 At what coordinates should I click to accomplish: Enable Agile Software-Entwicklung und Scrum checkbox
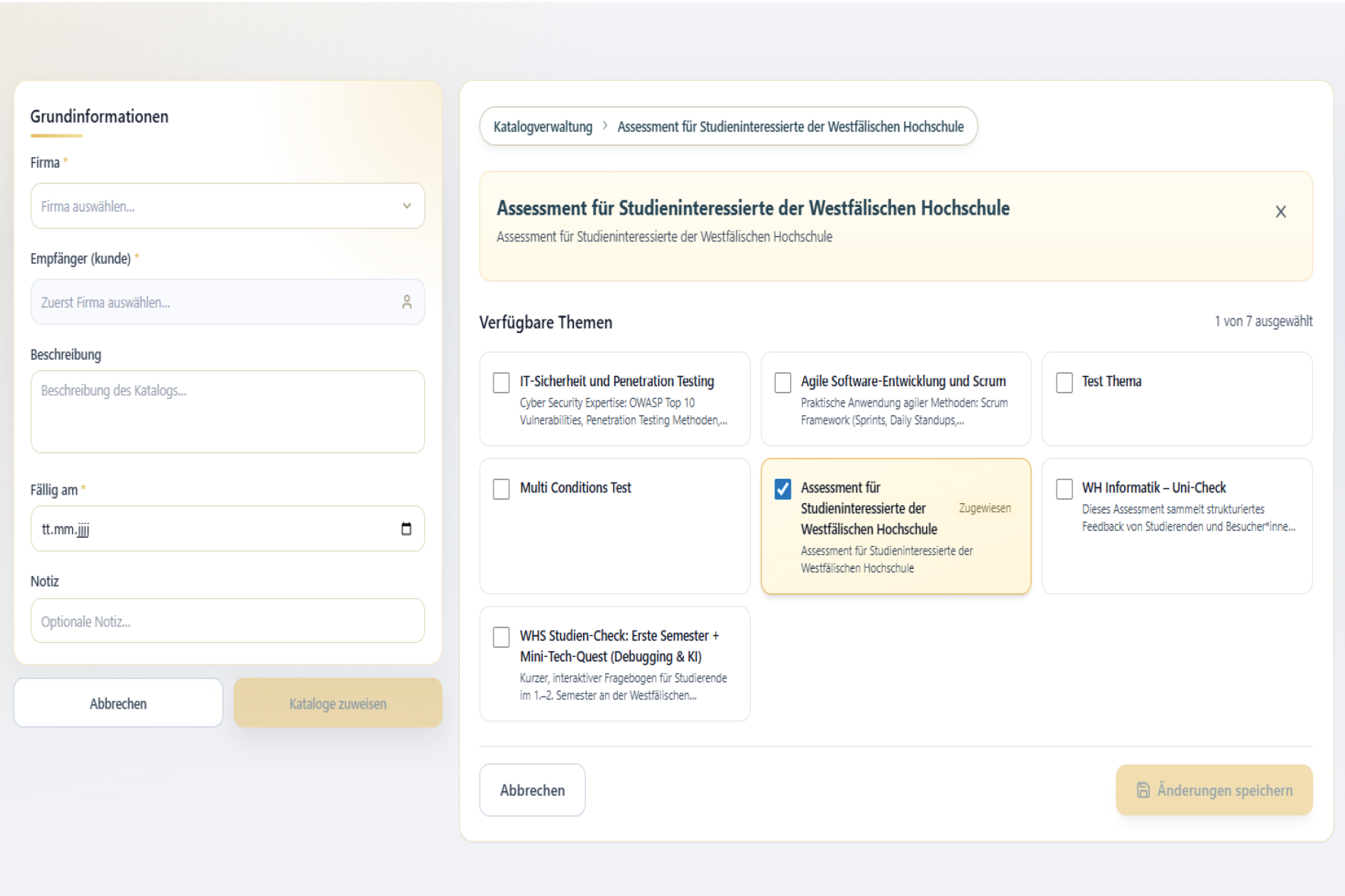783,382
